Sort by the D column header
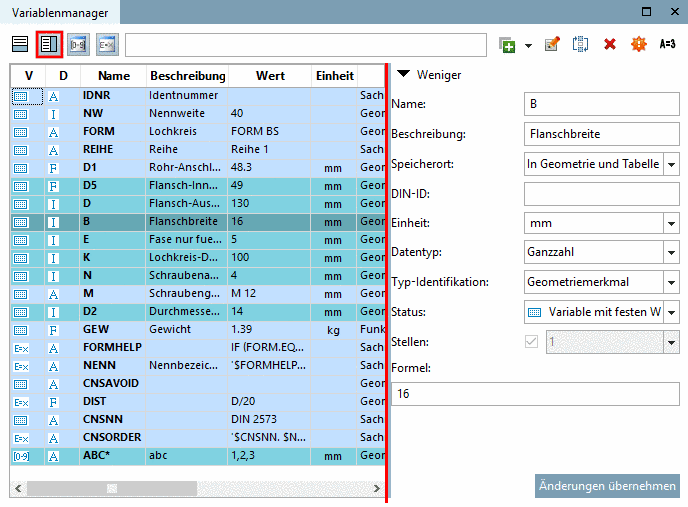 [63, 76]
